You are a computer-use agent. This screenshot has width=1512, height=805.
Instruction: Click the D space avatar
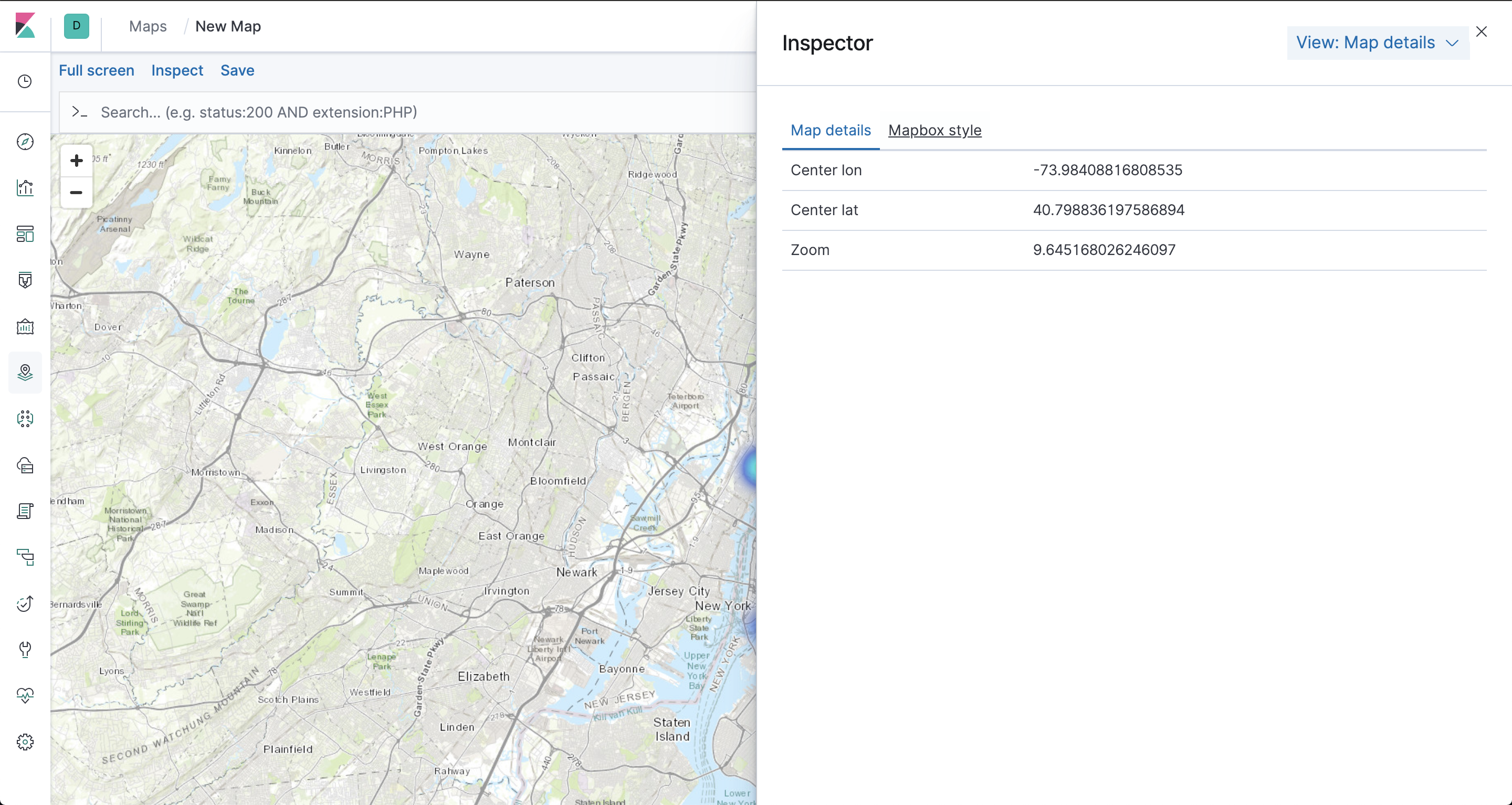point(76,26)
